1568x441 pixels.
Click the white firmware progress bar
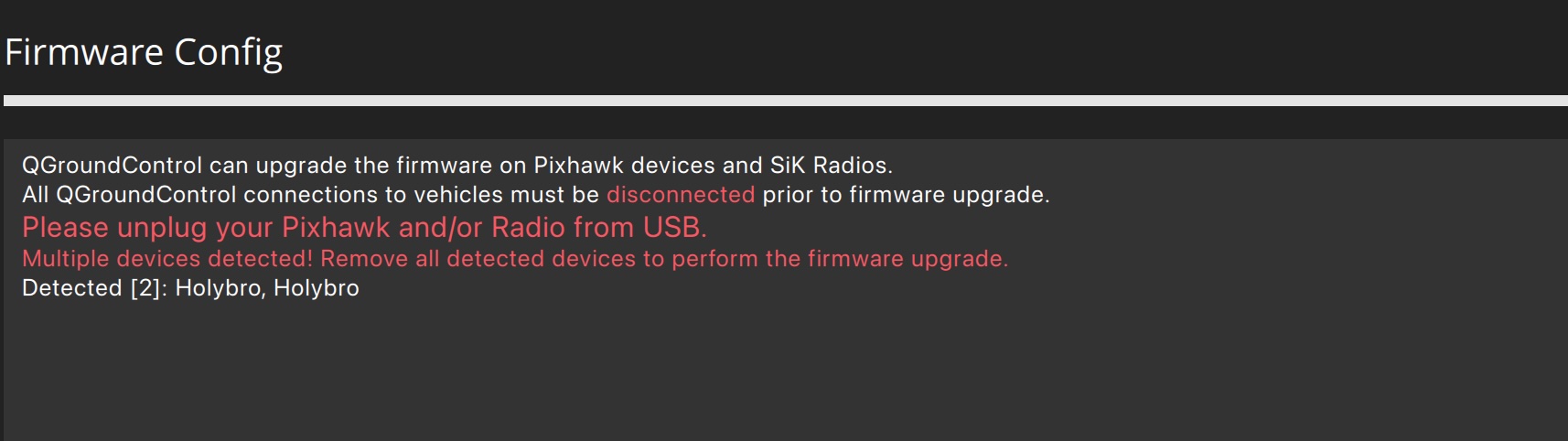tap(785, 101)
